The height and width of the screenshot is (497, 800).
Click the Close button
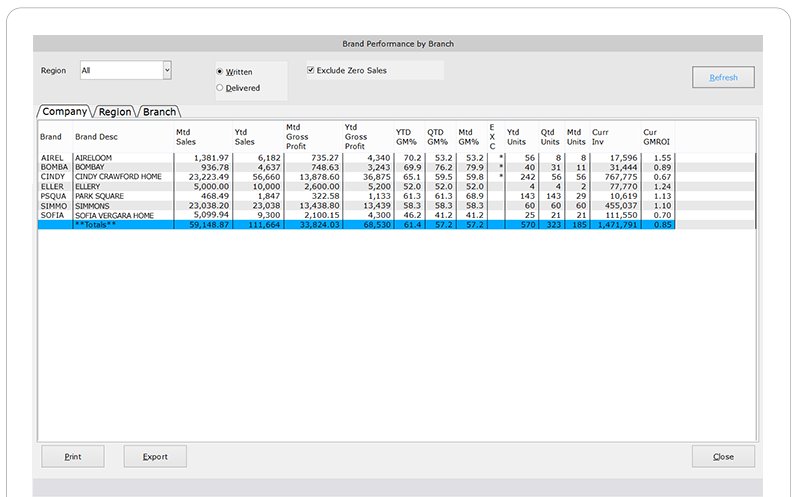tap(723, 456)
